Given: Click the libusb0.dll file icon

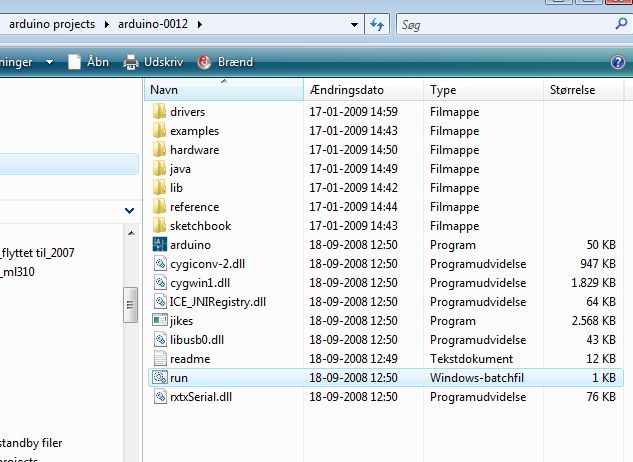Looking at the screenshot, I should (160, 339).
